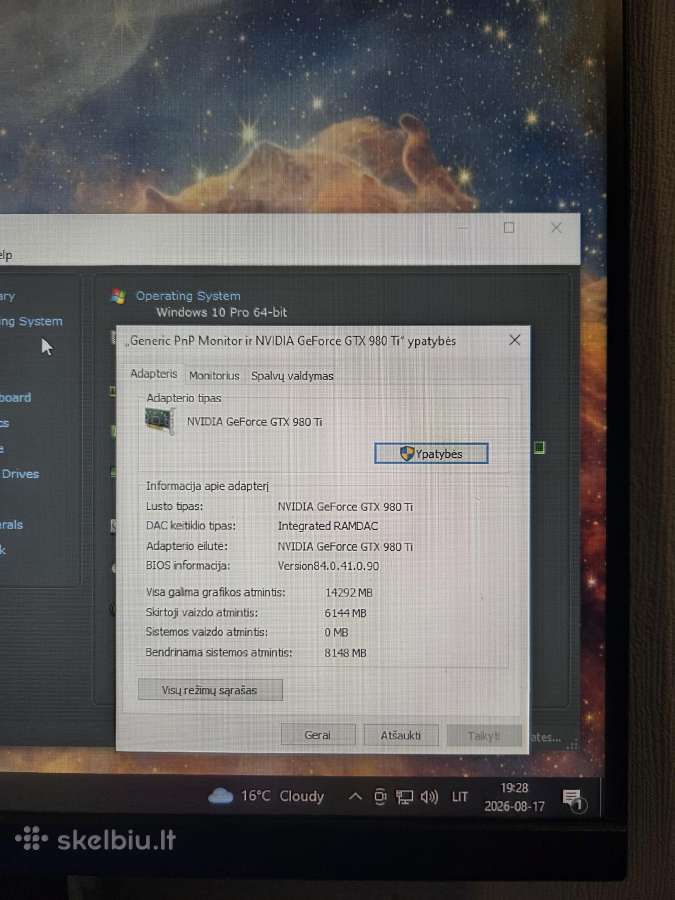Click the graphics adapter card icon

[160, 421]
